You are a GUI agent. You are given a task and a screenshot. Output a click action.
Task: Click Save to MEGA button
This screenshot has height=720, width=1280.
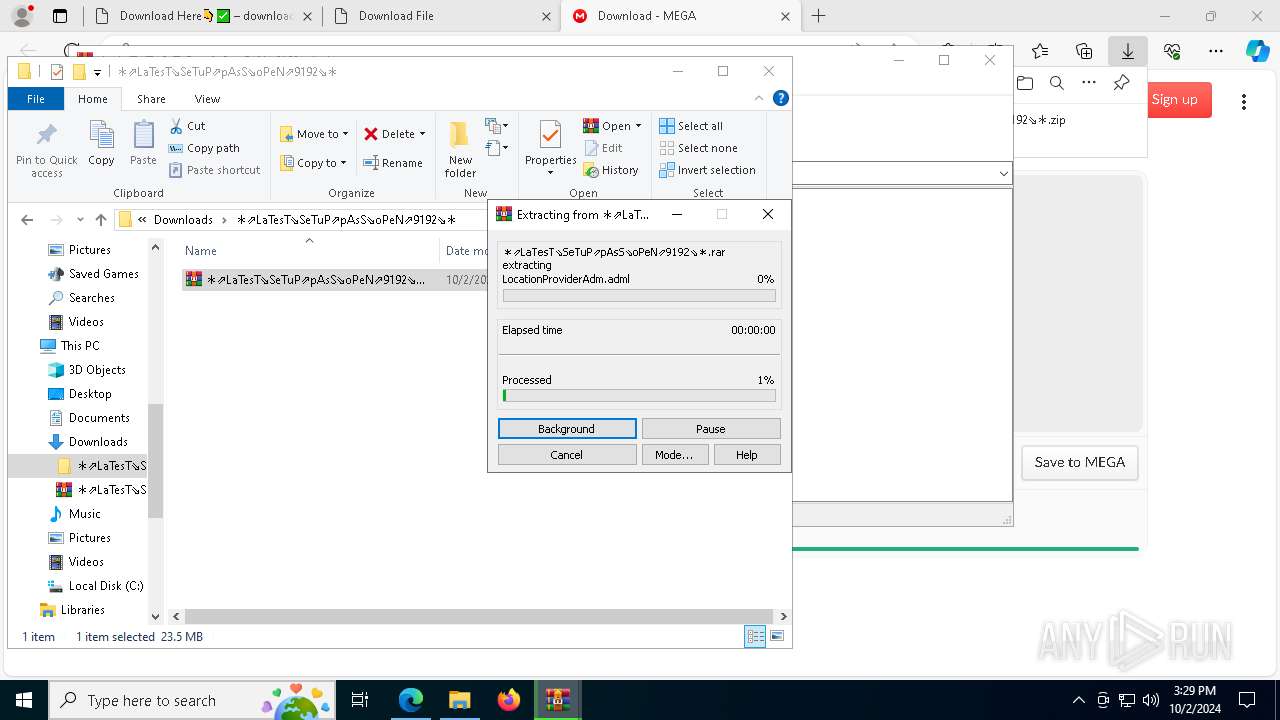pos(1080,463)
